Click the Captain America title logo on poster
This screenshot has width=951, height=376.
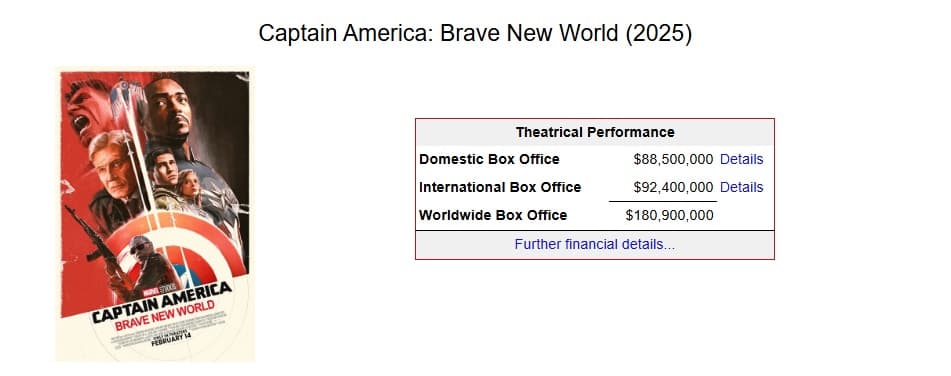161,302
